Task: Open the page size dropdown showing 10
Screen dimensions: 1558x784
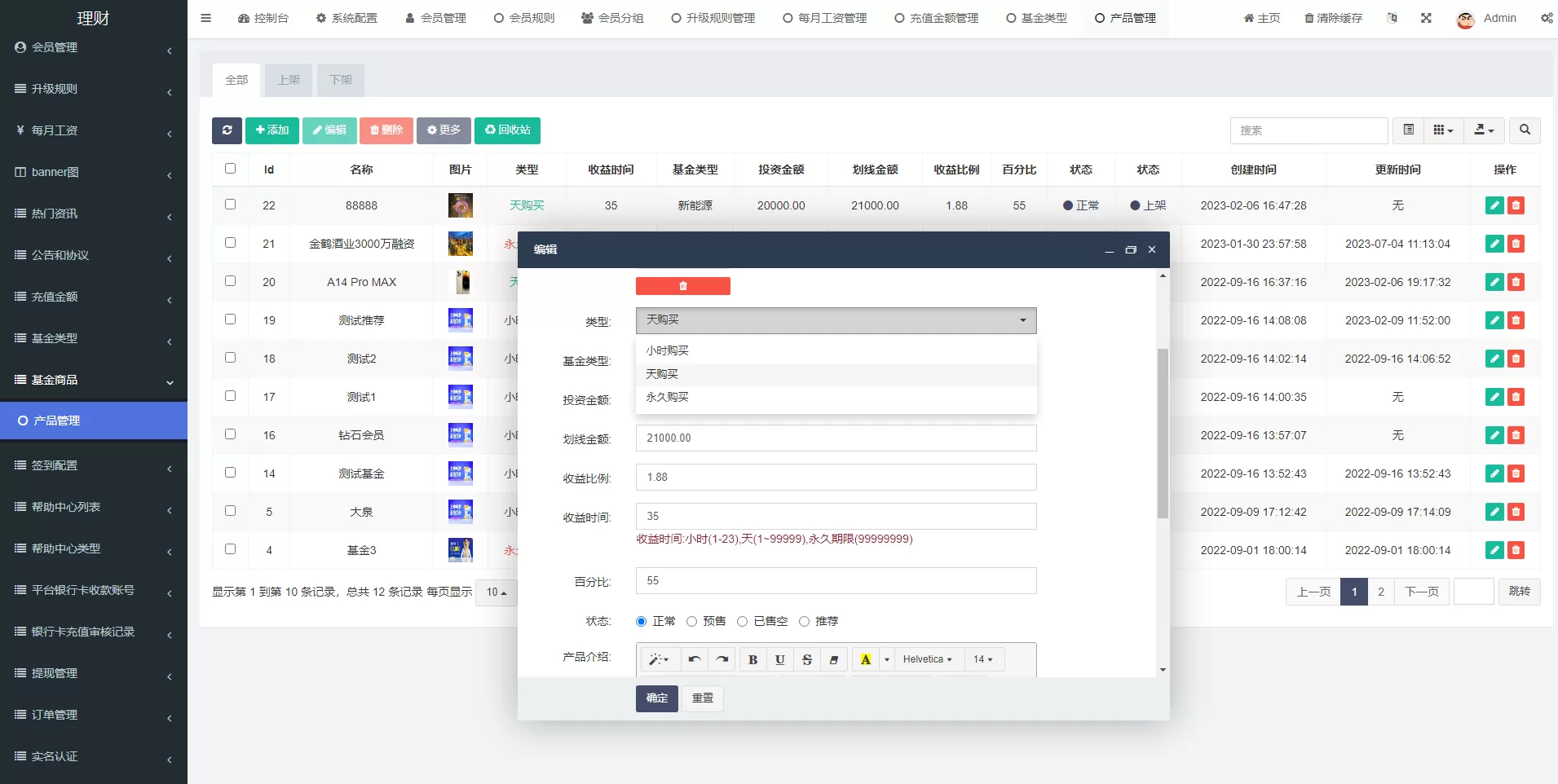Action: click(x=496, y=592)
